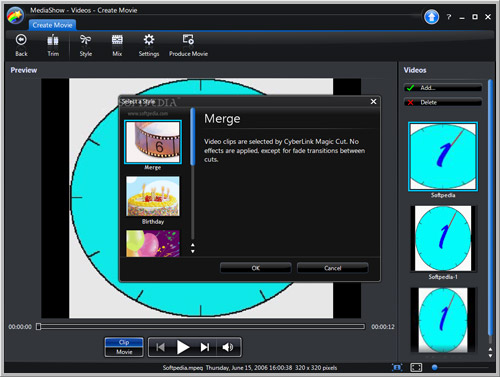This screenshot has height=377, width=500.
Task: Click the videos panel down arrow
Action: point(490,356)
